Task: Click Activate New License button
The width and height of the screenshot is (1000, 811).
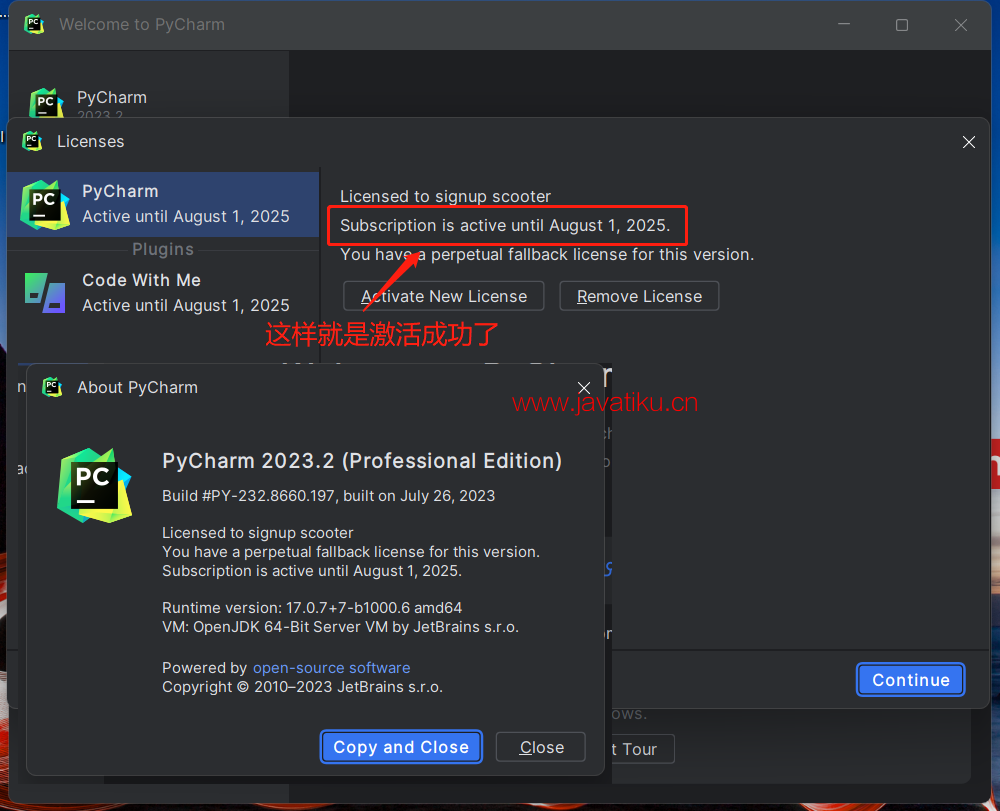Action: point(444,296)
